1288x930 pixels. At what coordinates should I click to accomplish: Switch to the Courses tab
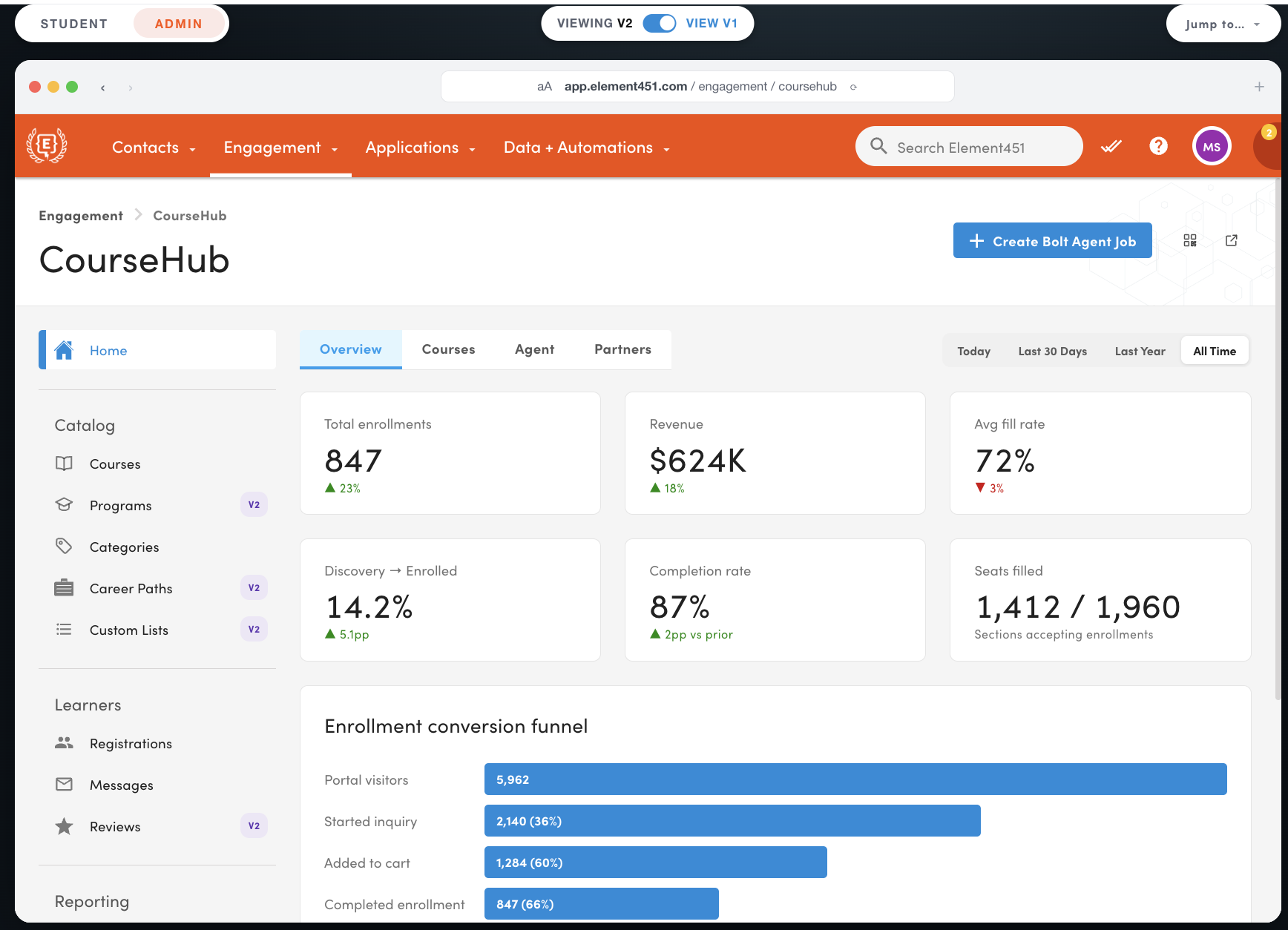point(448,349)
